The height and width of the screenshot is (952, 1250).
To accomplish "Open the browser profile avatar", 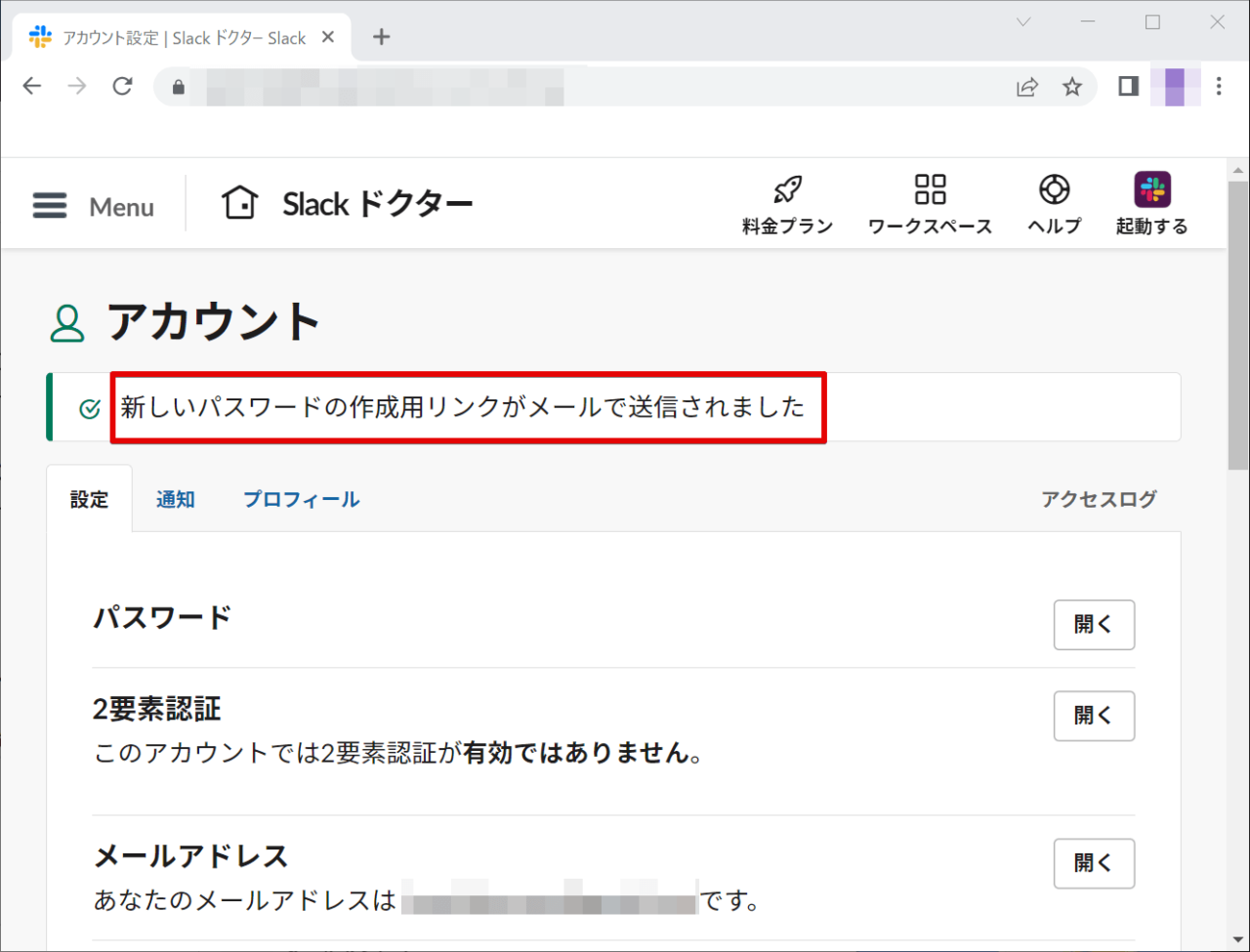I will (x=1175, y=87).
